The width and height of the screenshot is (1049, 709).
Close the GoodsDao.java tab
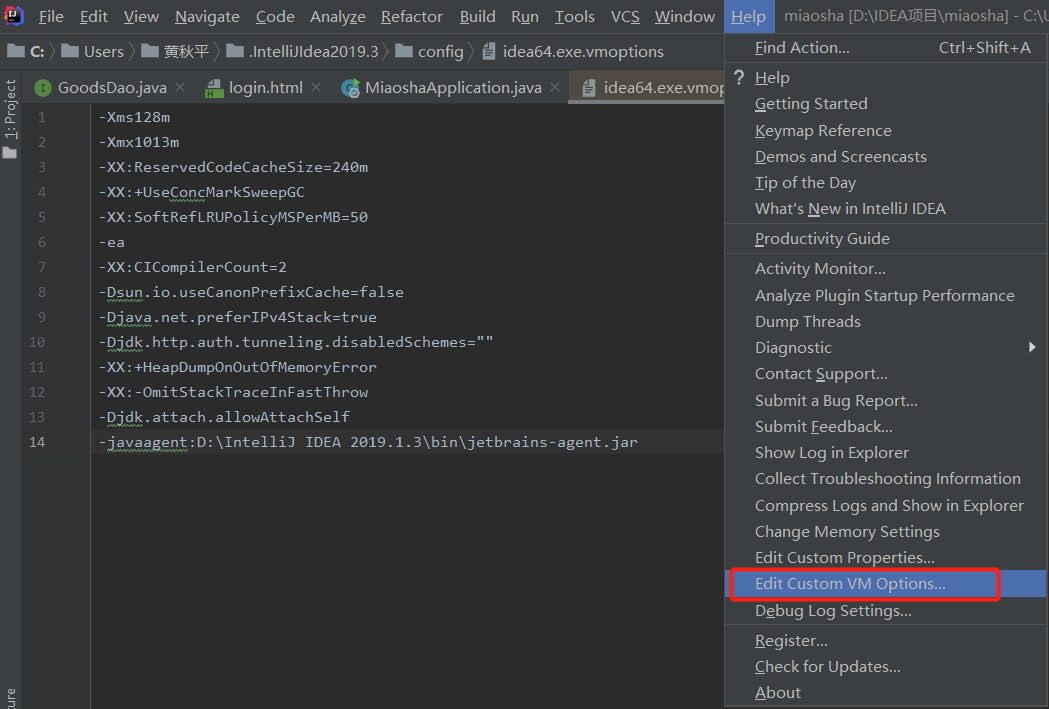180,87
